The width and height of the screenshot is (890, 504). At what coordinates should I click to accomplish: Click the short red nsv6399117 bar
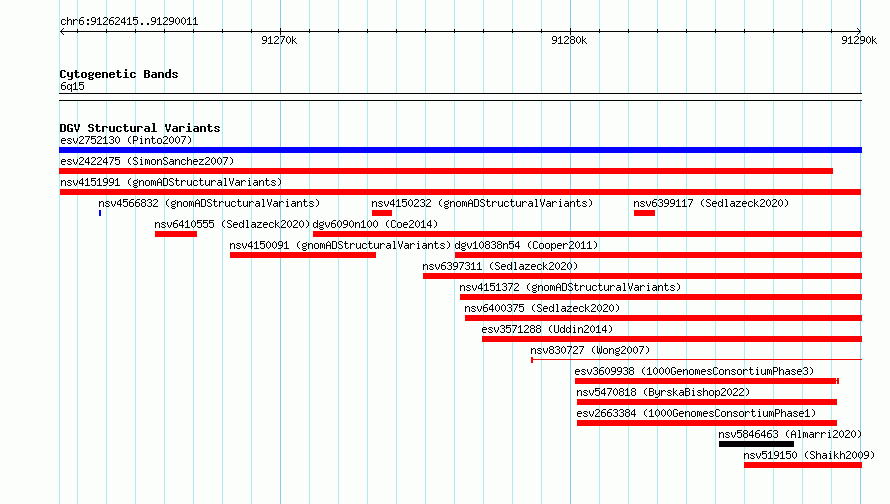[644, 213]
